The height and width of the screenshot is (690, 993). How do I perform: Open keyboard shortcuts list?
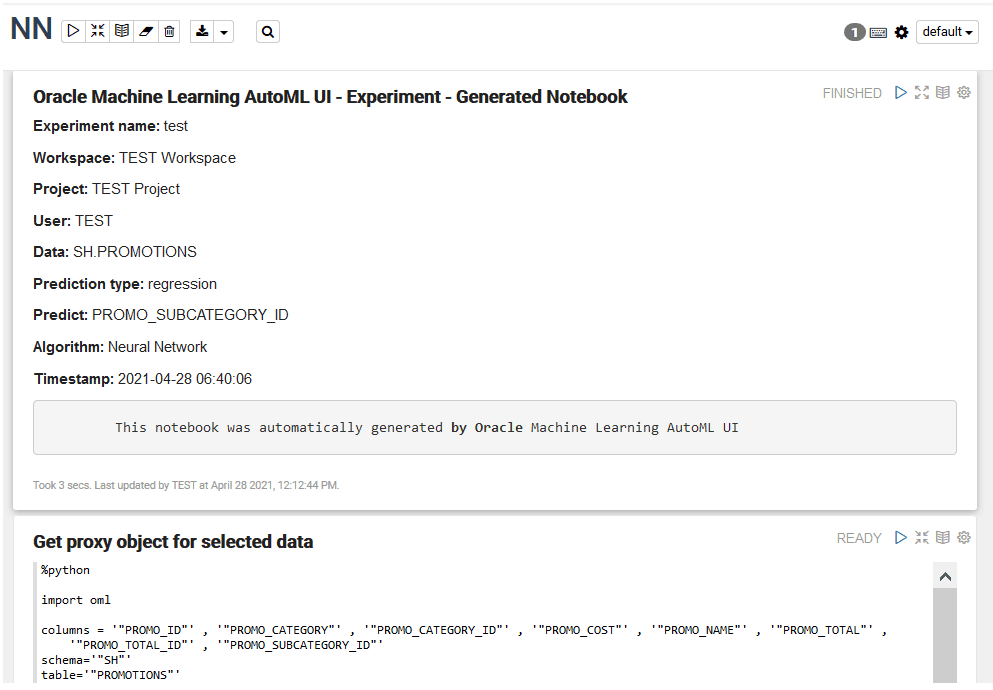click(878, 32)
